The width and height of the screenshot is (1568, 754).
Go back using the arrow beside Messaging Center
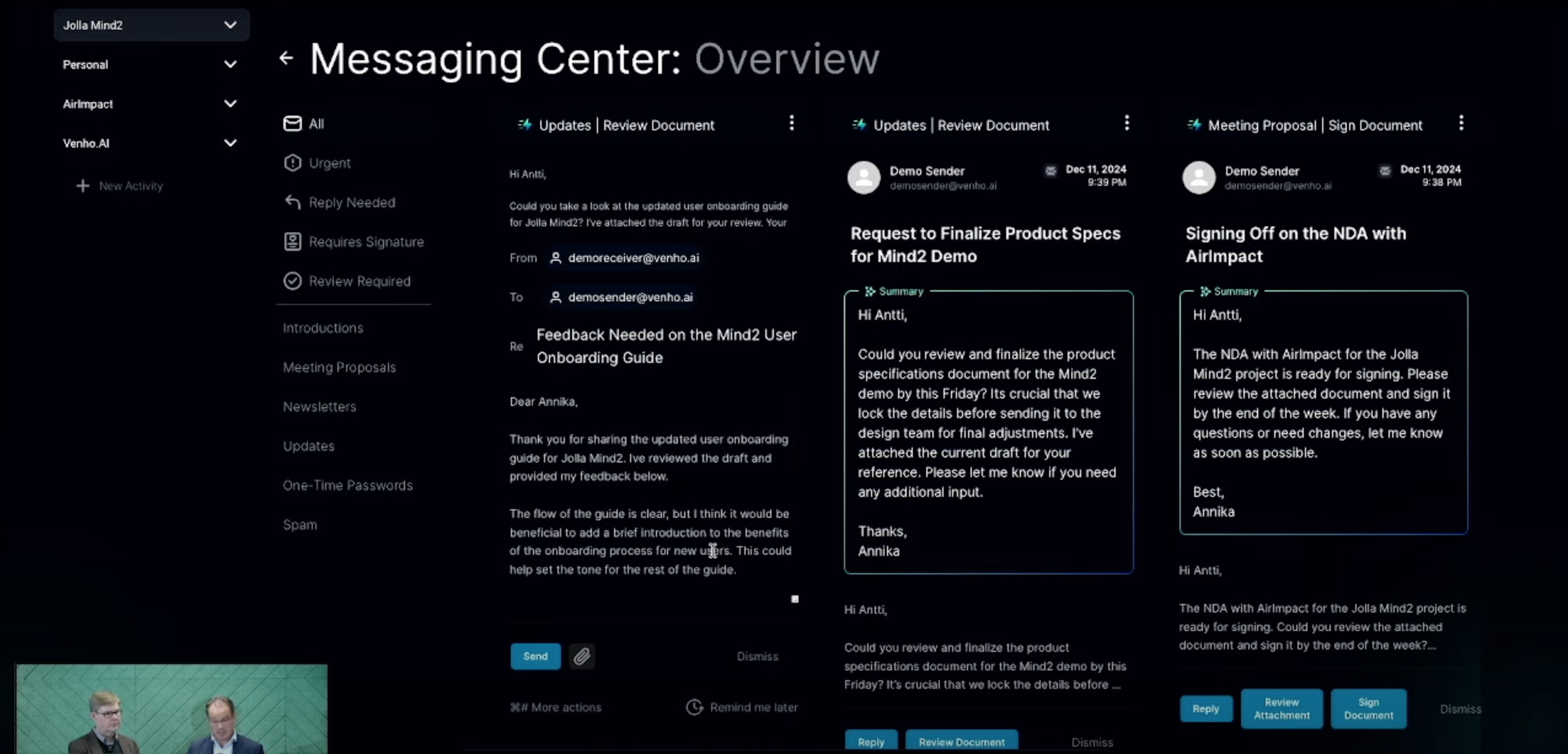[286, 58]
